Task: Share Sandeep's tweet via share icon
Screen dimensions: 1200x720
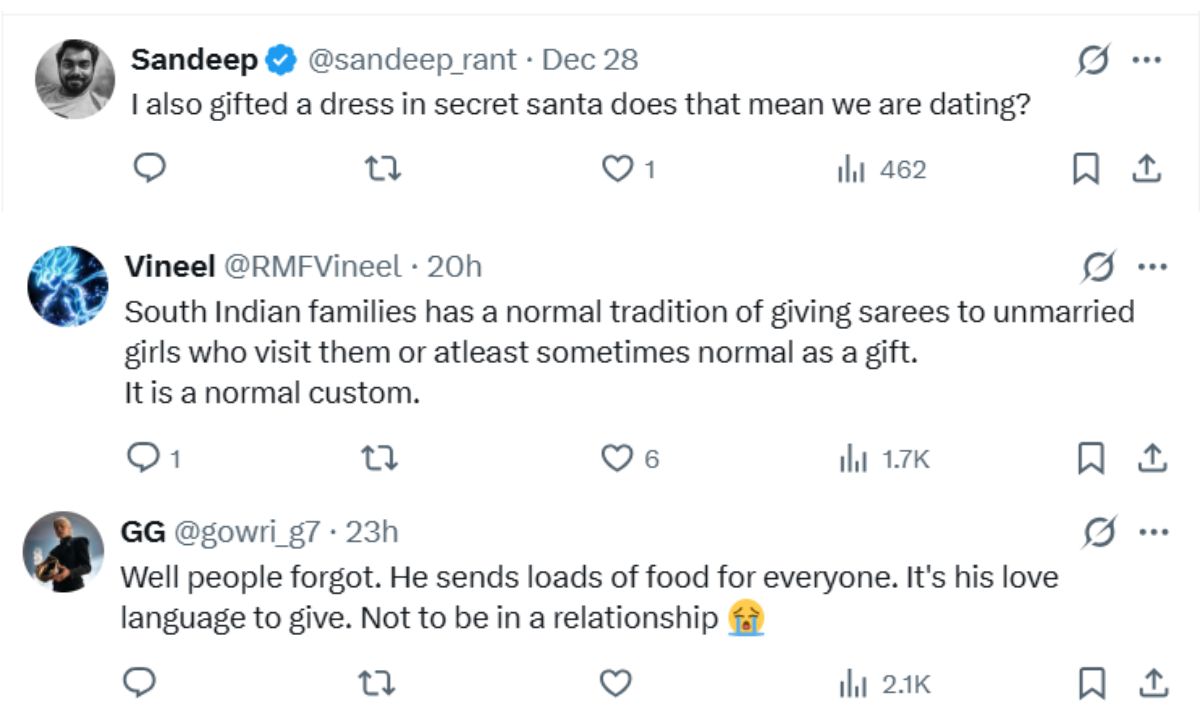Action: (x=1145, y=170)
